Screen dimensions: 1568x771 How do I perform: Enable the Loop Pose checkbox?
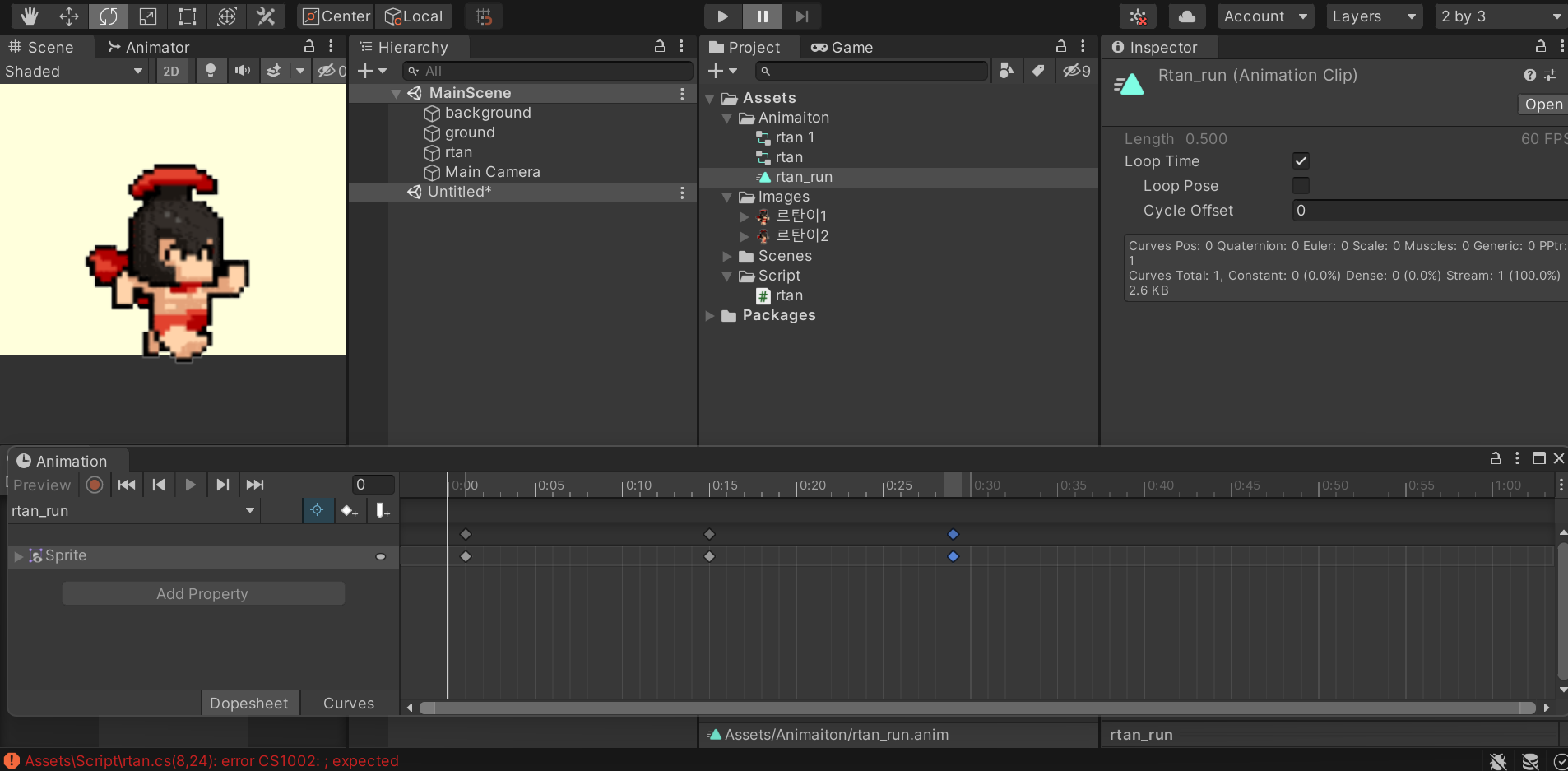point(1301,186)
